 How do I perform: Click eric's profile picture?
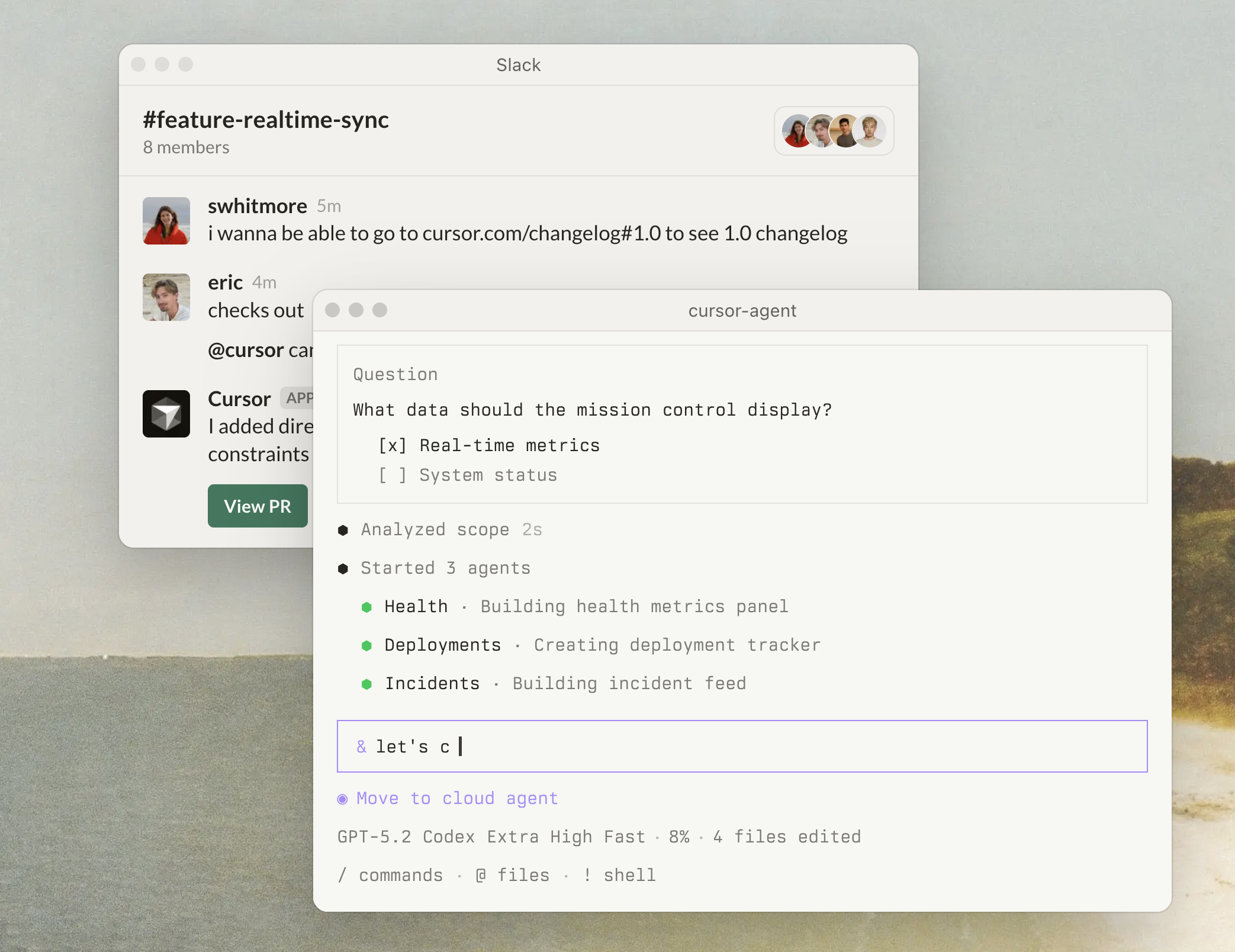(166, 297)
